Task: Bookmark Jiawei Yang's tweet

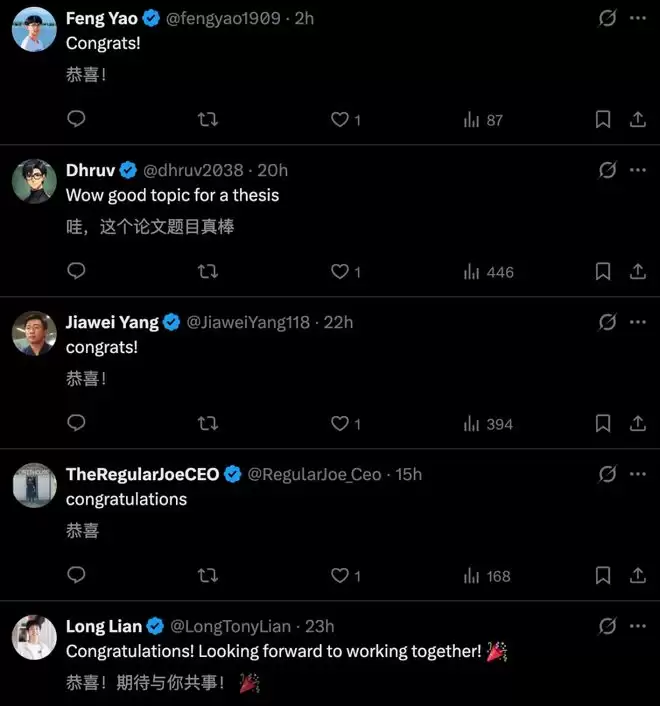Action: pyautogui.click(x=603, y=423)
